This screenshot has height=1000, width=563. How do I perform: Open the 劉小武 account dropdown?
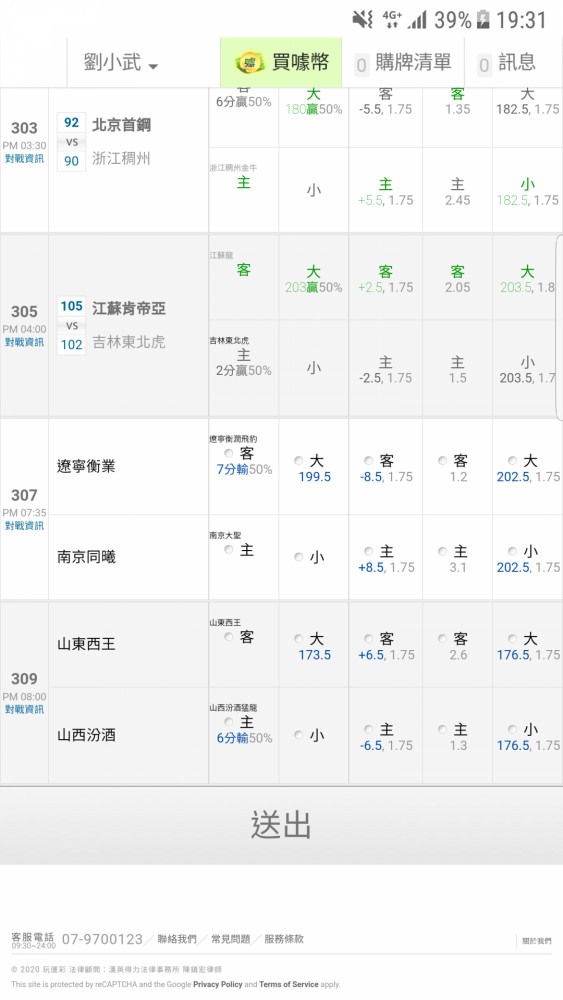121,62
